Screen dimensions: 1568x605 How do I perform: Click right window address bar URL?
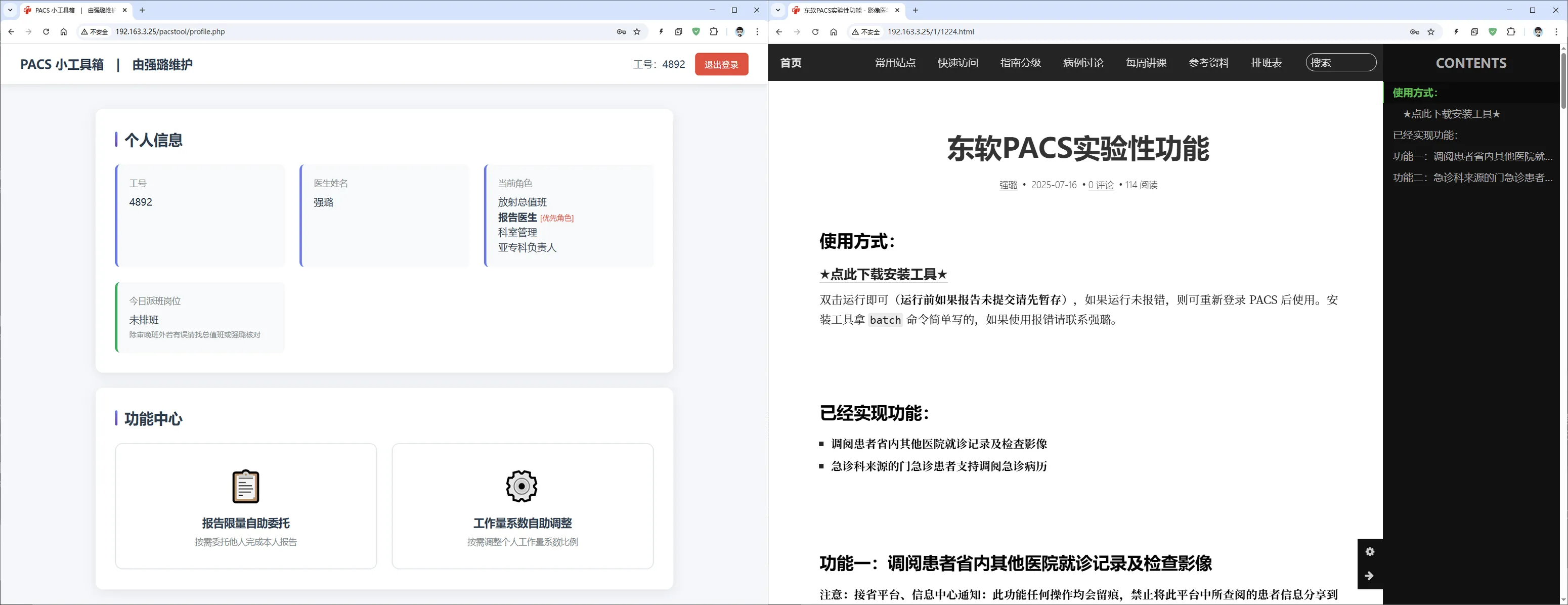click(930, 32)
